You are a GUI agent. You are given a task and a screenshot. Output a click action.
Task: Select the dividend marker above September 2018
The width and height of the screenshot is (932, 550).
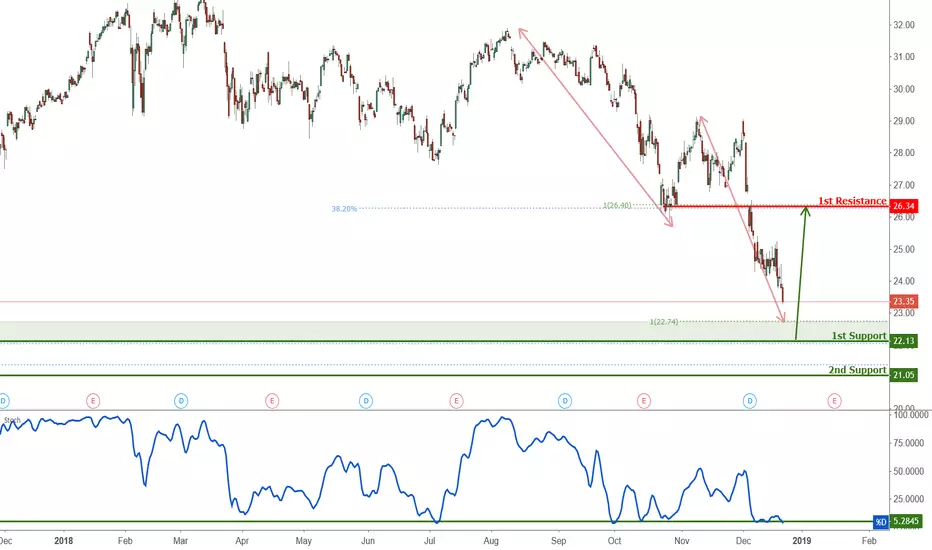coord(565,401)
